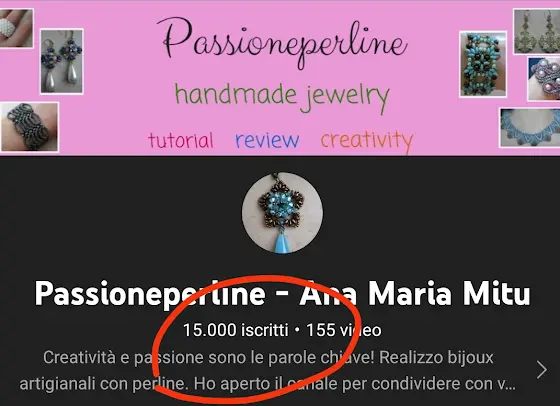Tap the turquoise beaded bracelet photo
The height and width of the screenshot is (406, 560).
tap(483, 64)
